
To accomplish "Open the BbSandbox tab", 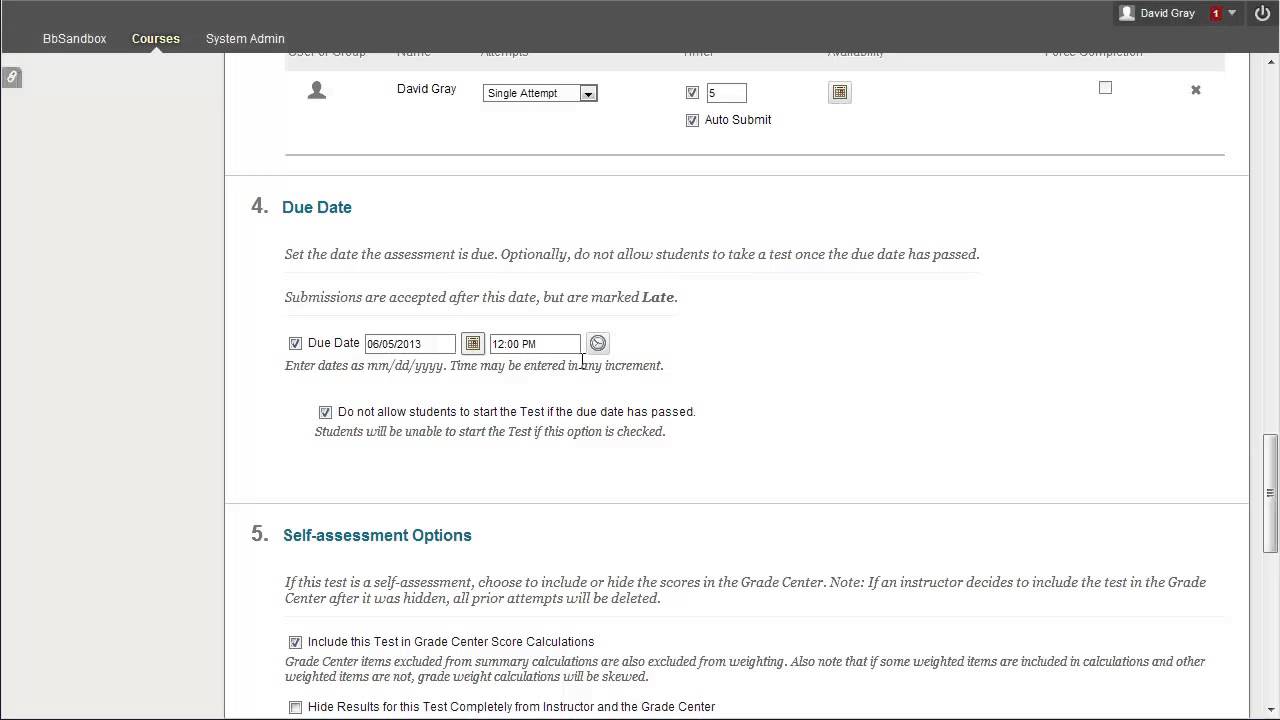I will [x=74, y=39].
